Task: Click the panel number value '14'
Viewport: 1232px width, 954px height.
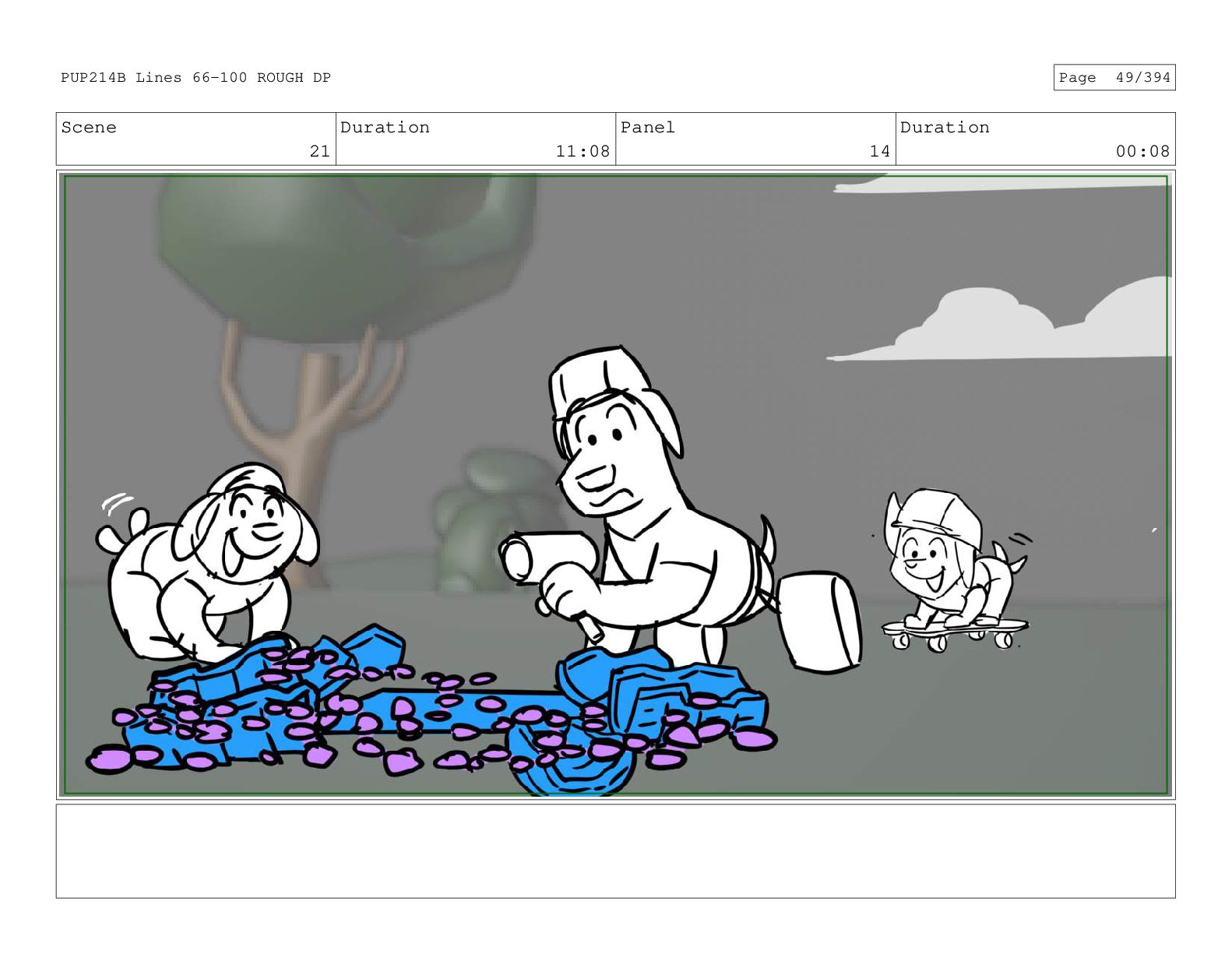Action: pos(879,151)
